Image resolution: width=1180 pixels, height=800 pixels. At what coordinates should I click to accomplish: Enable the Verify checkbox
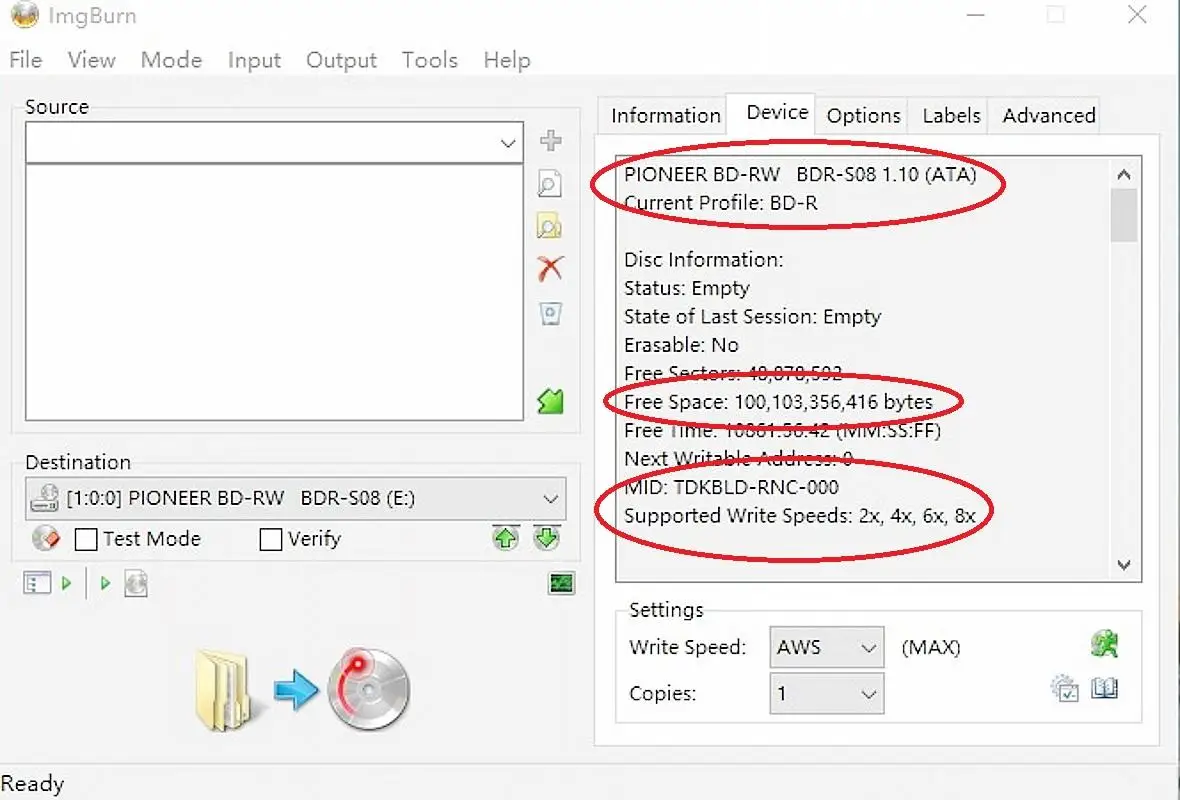[270, 539]
